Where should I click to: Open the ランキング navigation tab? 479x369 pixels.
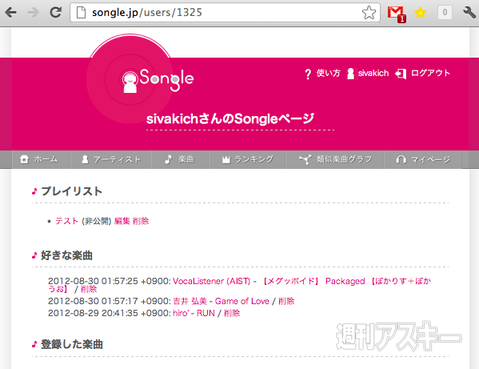[247, 160]
